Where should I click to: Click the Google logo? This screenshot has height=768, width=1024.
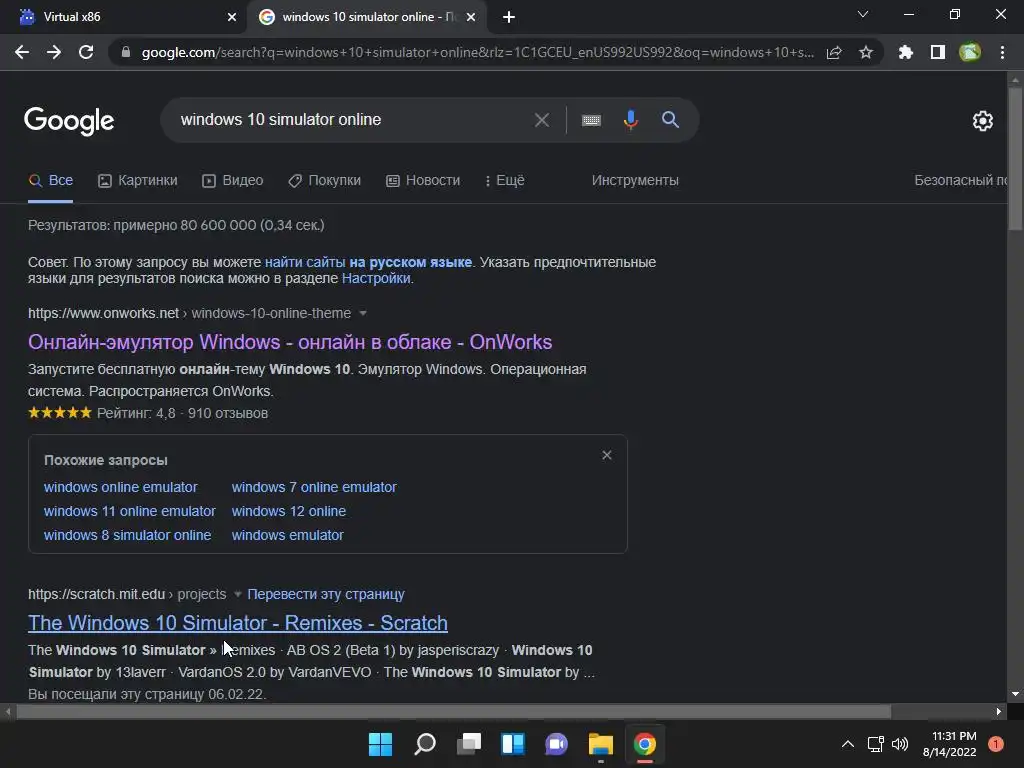pyautogui.click(x=69, y=121)
